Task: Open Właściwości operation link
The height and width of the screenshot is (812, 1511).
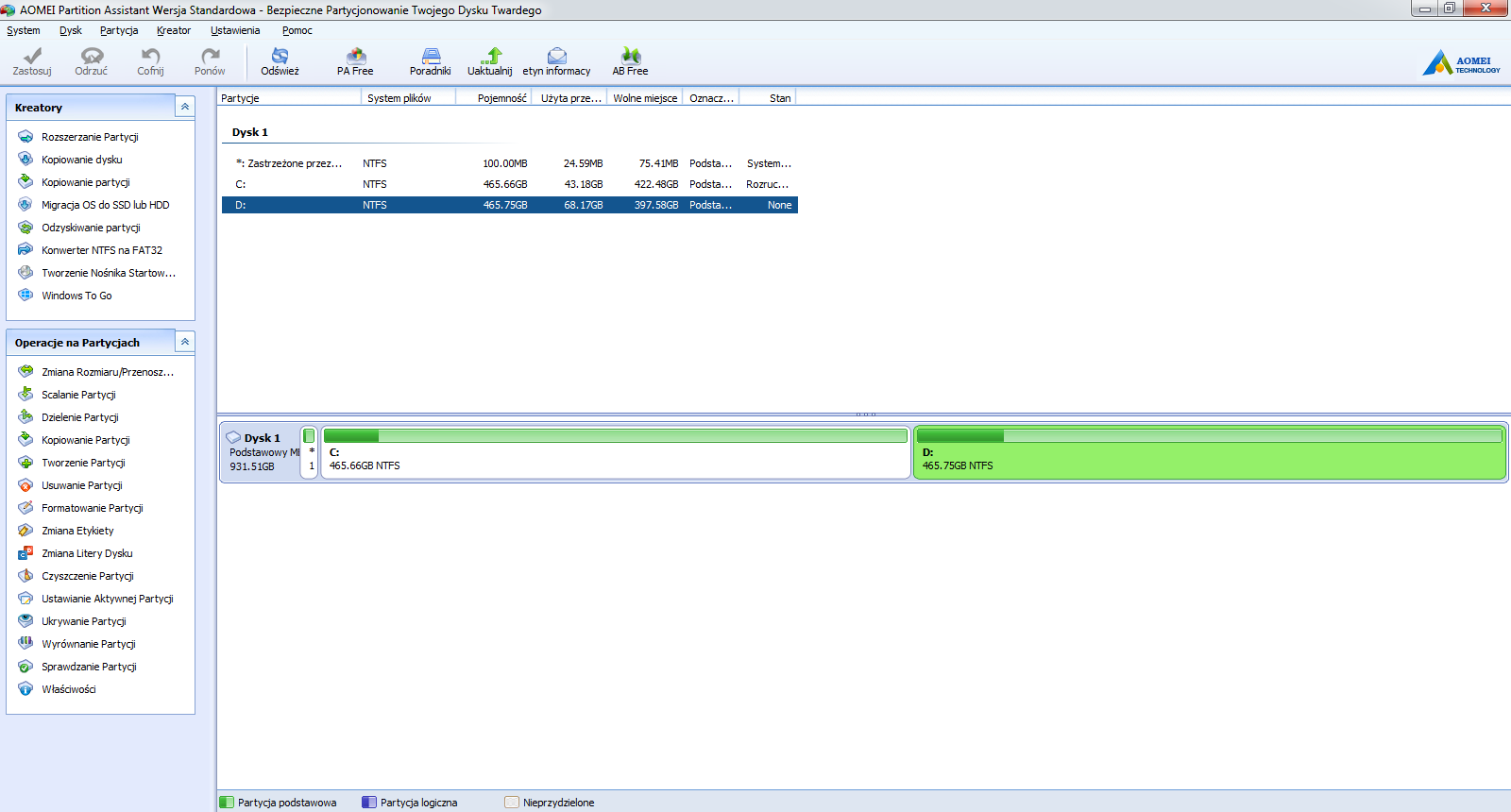Action: pyautogui.click(x=69, y=689)
